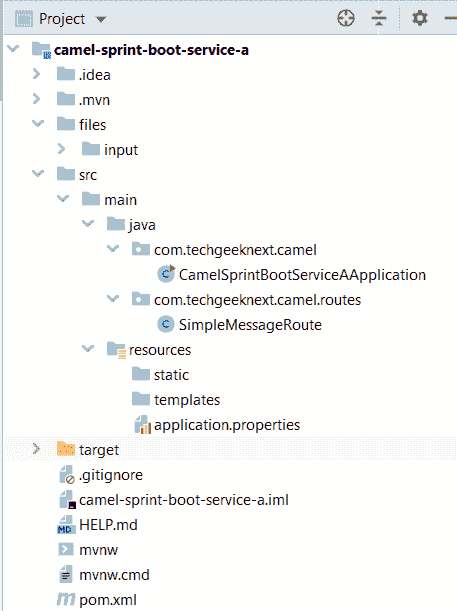The image size is (457, 611).
Task: Select the templates folder
Action: coord(187,400)
